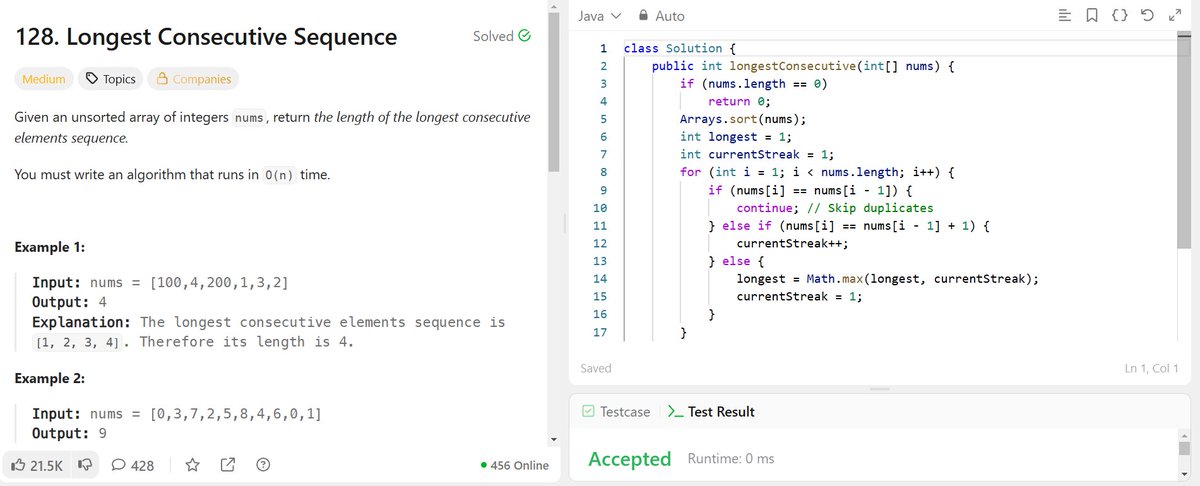Click the share link icon
The image size is (1200, 486).
click(227, 465)
